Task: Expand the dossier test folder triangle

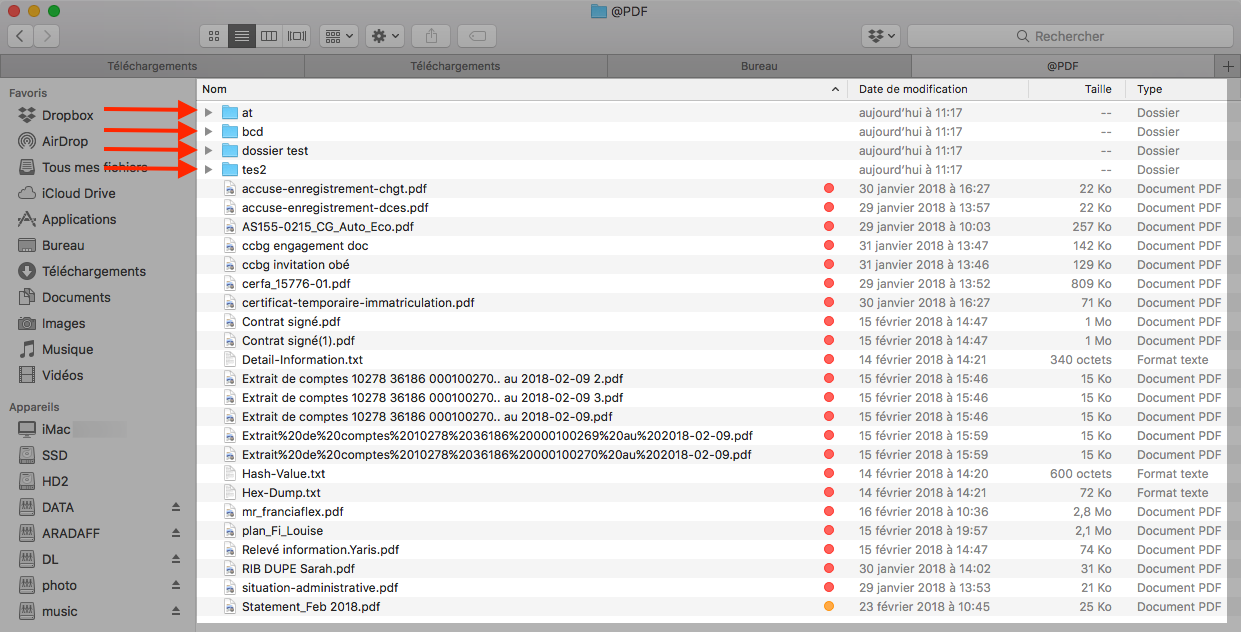Action: point(208,151)
